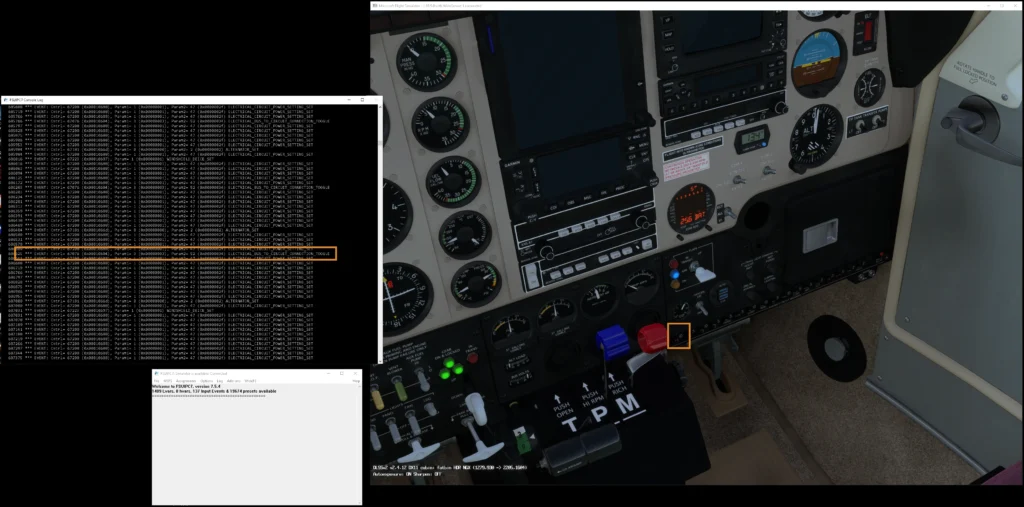Click the altimeter gauge
The width and height of the screenshot is (1024, 507).
815,134
